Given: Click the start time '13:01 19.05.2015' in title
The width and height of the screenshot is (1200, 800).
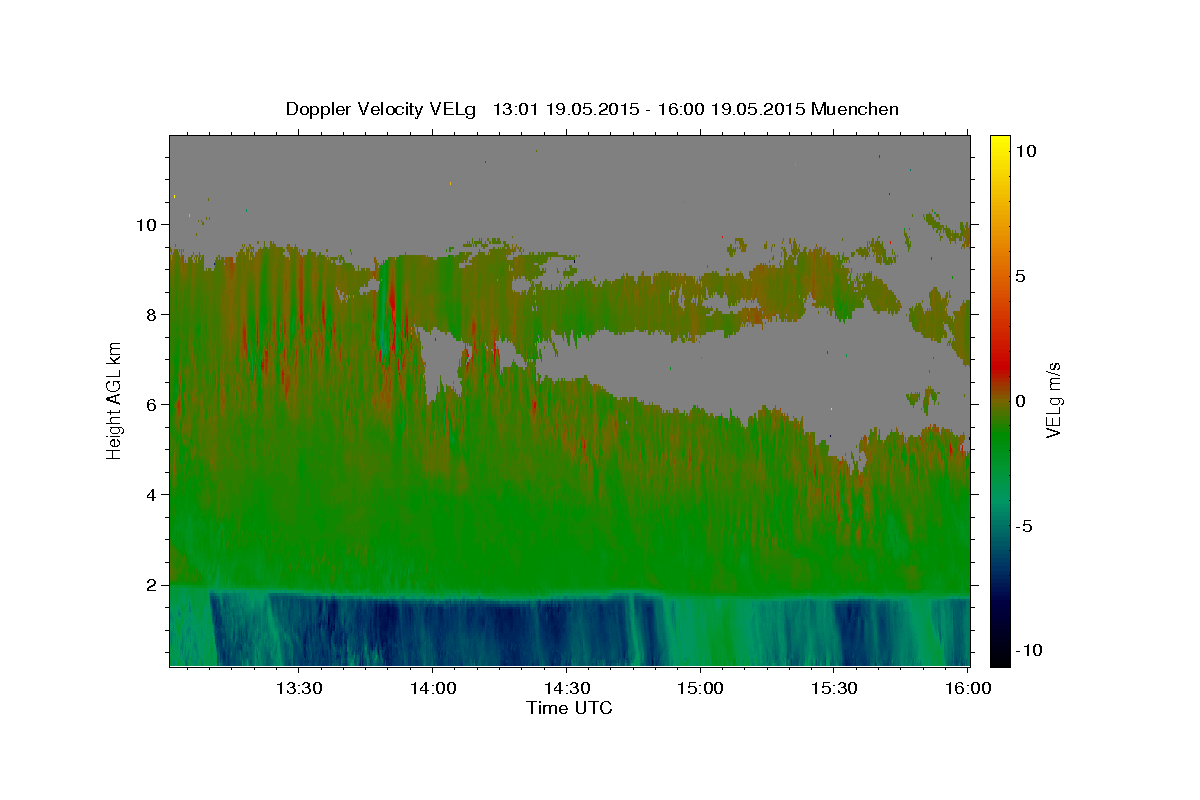Looking at the screenshot, I should [x=565, y=109].
